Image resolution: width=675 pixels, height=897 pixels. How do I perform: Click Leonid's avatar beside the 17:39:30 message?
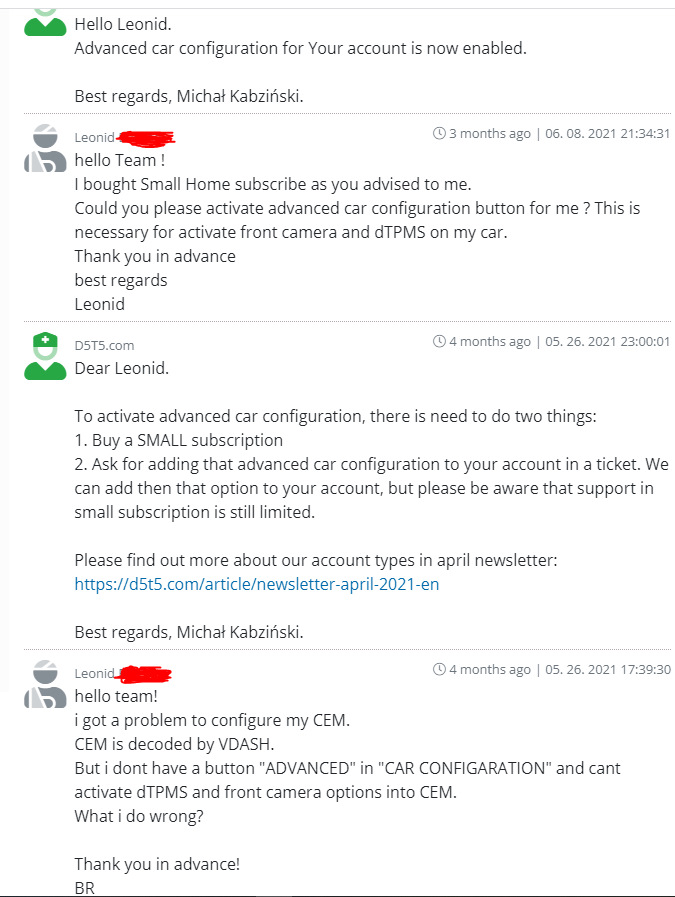pos(45,685)
